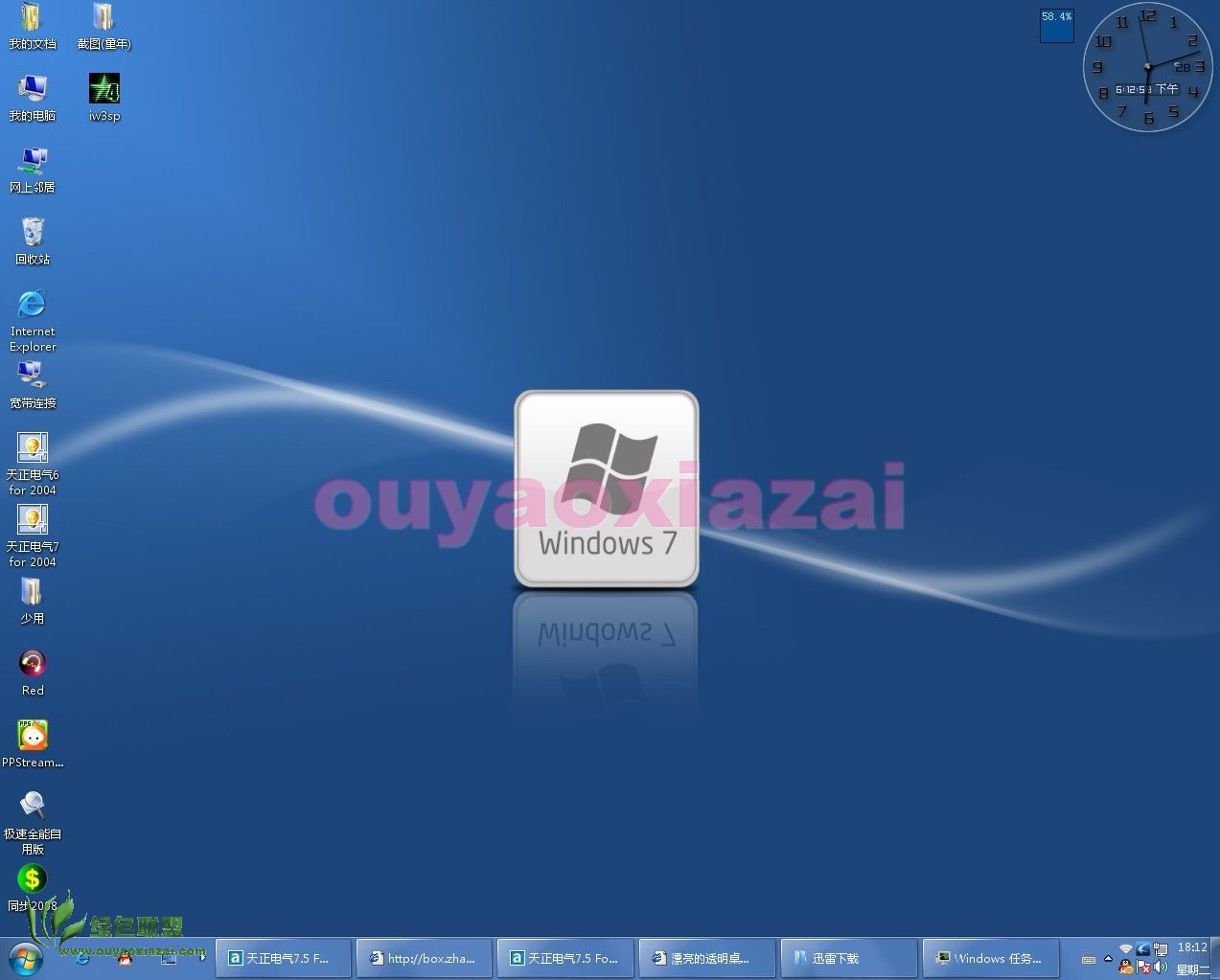This screenshot has width=1220, height=980.
Task: Launch Internet Explorer from quick launch
Action: tap(82, 958)
